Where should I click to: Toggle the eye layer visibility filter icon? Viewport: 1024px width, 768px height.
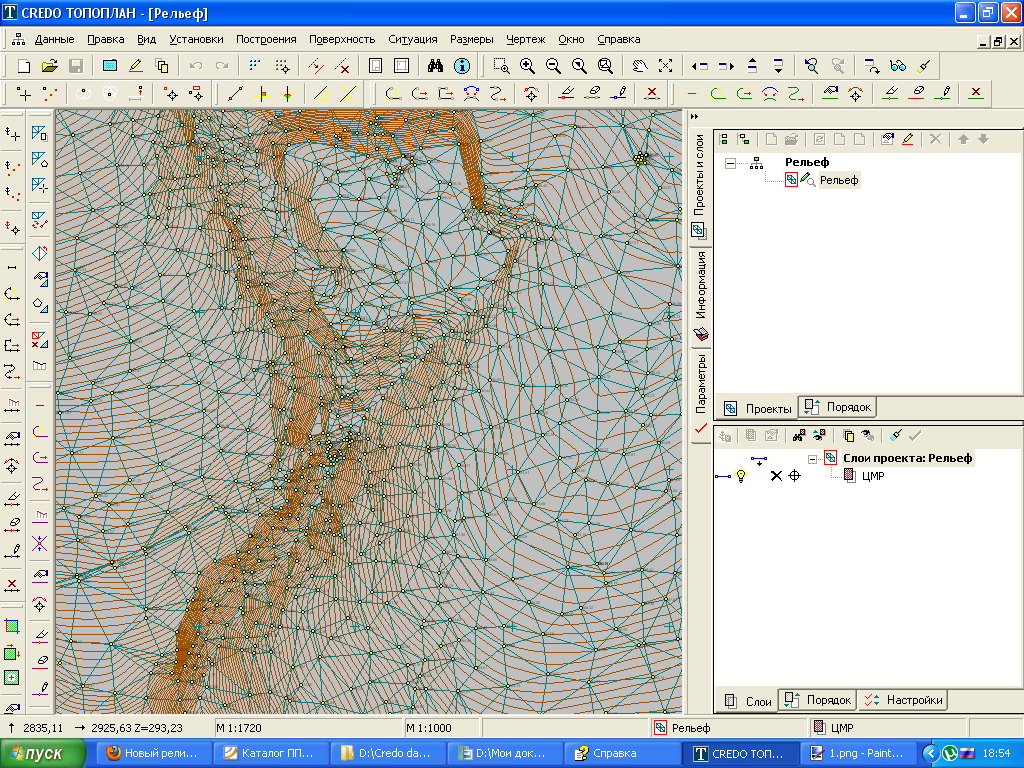[819, 436]
